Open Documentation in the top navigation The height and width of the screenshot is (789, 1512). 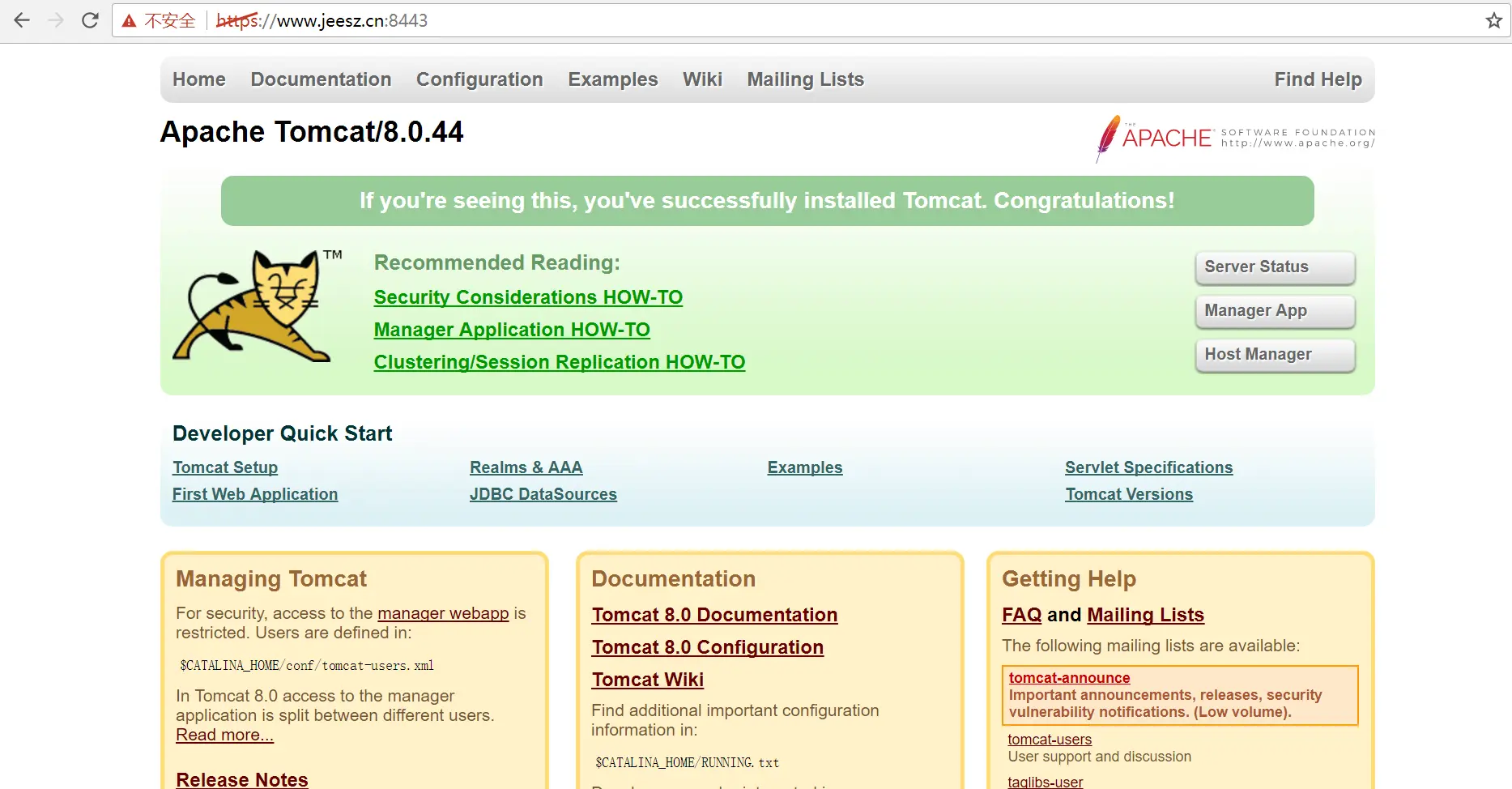(321, 79)
